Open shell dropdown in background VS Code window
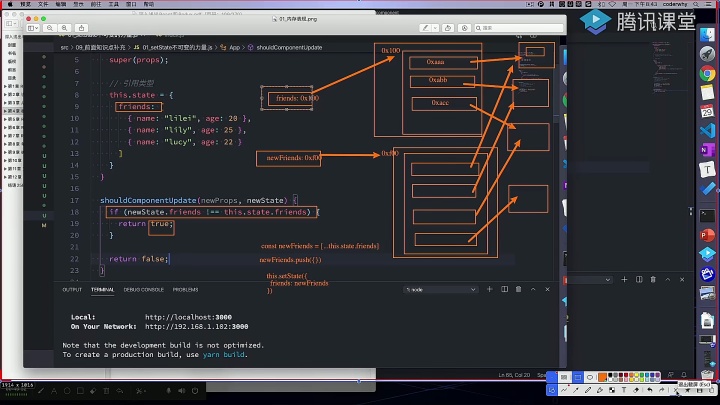The width and height of the screenshot is (720, 405). click(608, 280)
